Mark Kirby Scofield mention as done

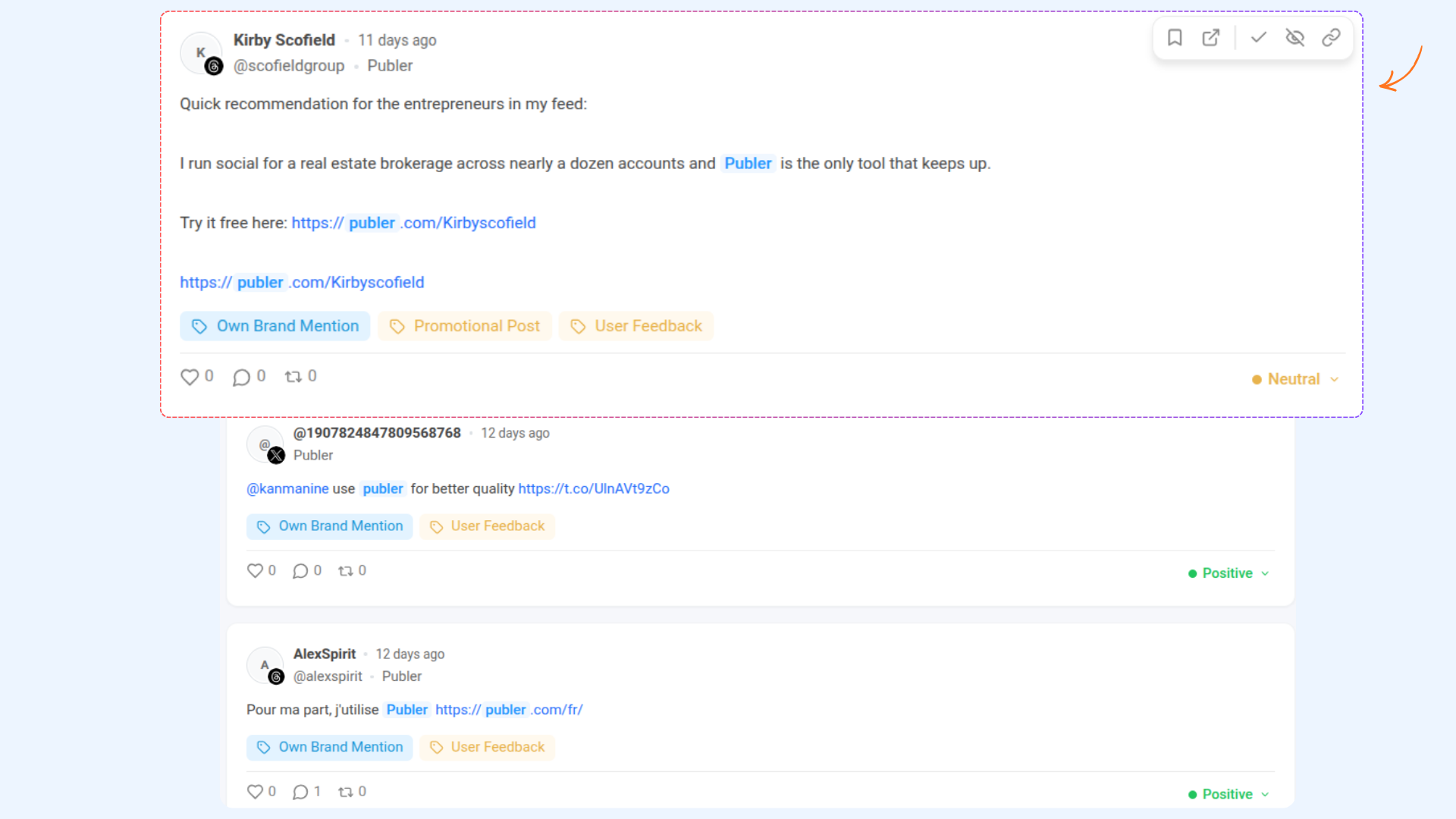click(1259, 38)
